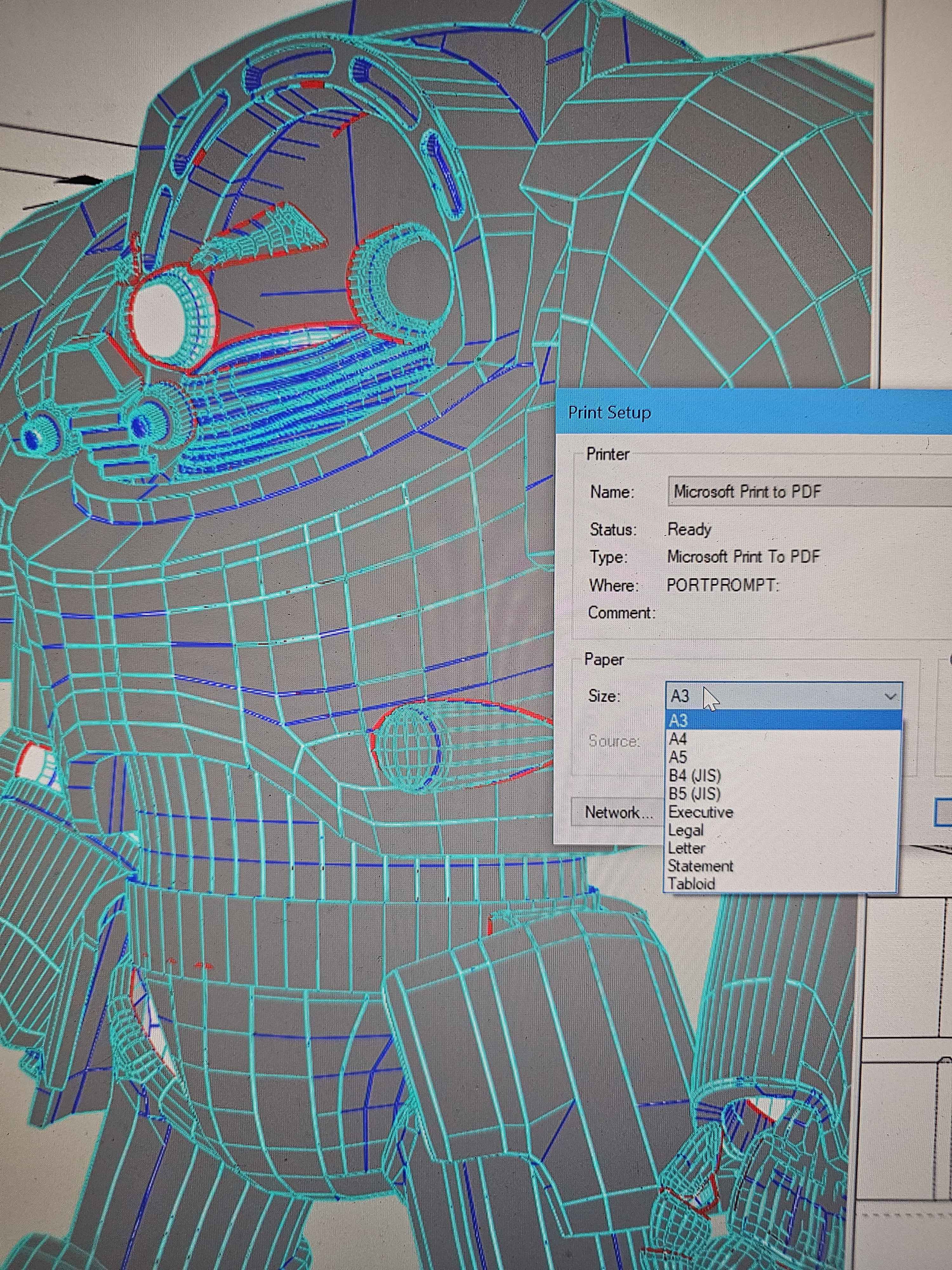Viewport: 952px width, 1270px height.
Task: Click the Print Setup title bar
Action: [x=746, y=412]
